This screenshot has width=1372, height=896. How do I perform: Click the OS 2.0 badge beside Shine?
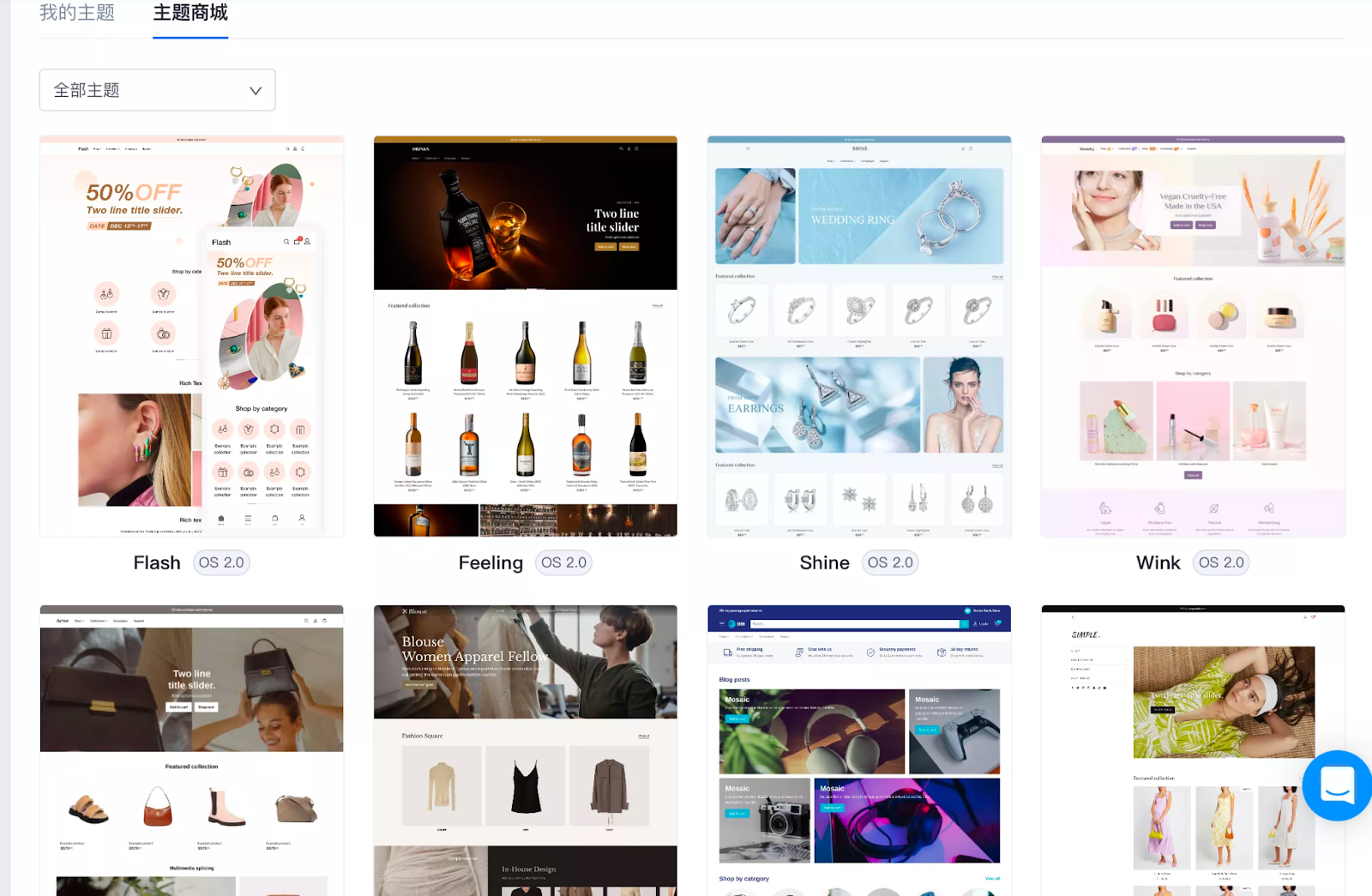[x=889, y=562]
